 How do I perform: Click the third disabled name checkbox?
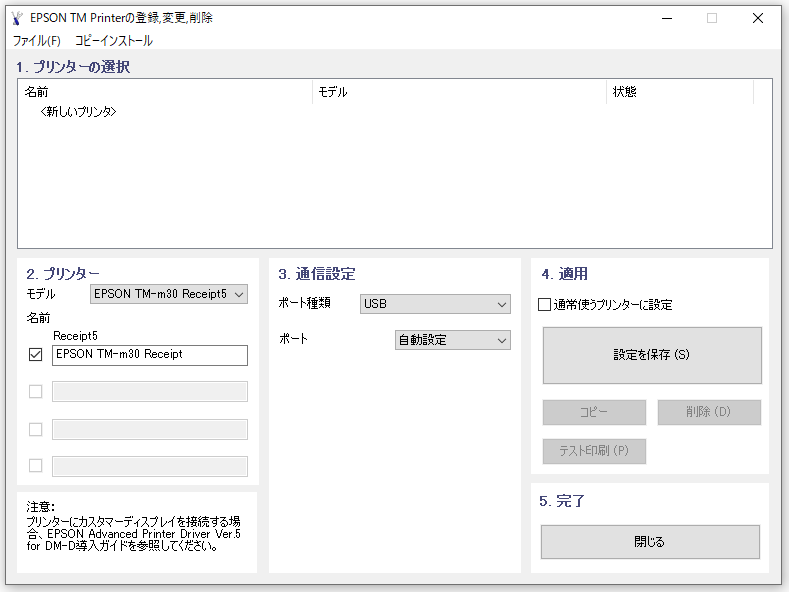[x=36, y=429]
